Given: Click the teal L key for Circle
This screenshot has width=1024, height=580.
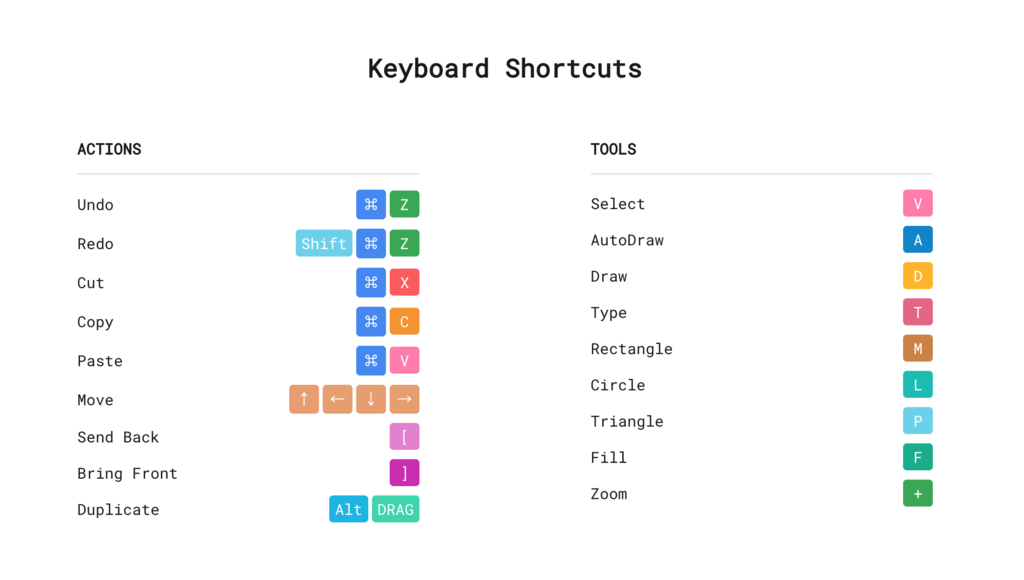Looking at the screenshot, I should [918, 385].
